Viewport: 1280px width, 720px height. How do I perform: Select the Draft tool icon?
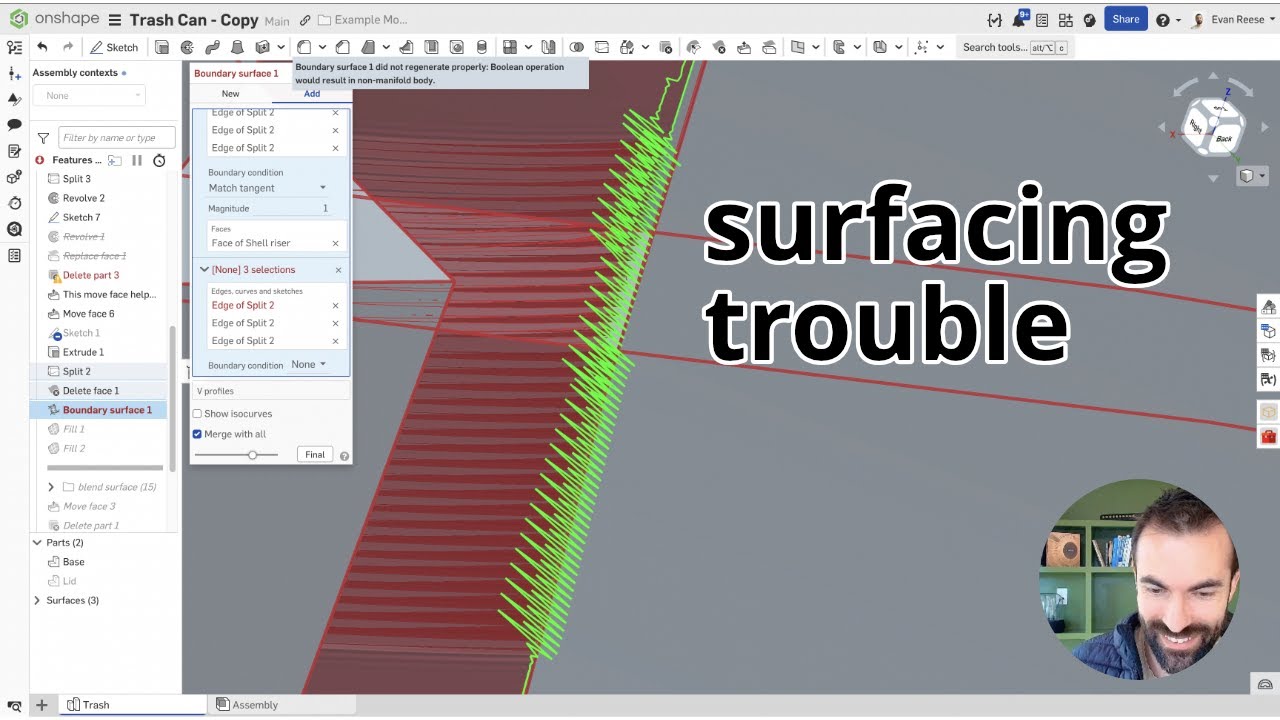tap(368, 47)
